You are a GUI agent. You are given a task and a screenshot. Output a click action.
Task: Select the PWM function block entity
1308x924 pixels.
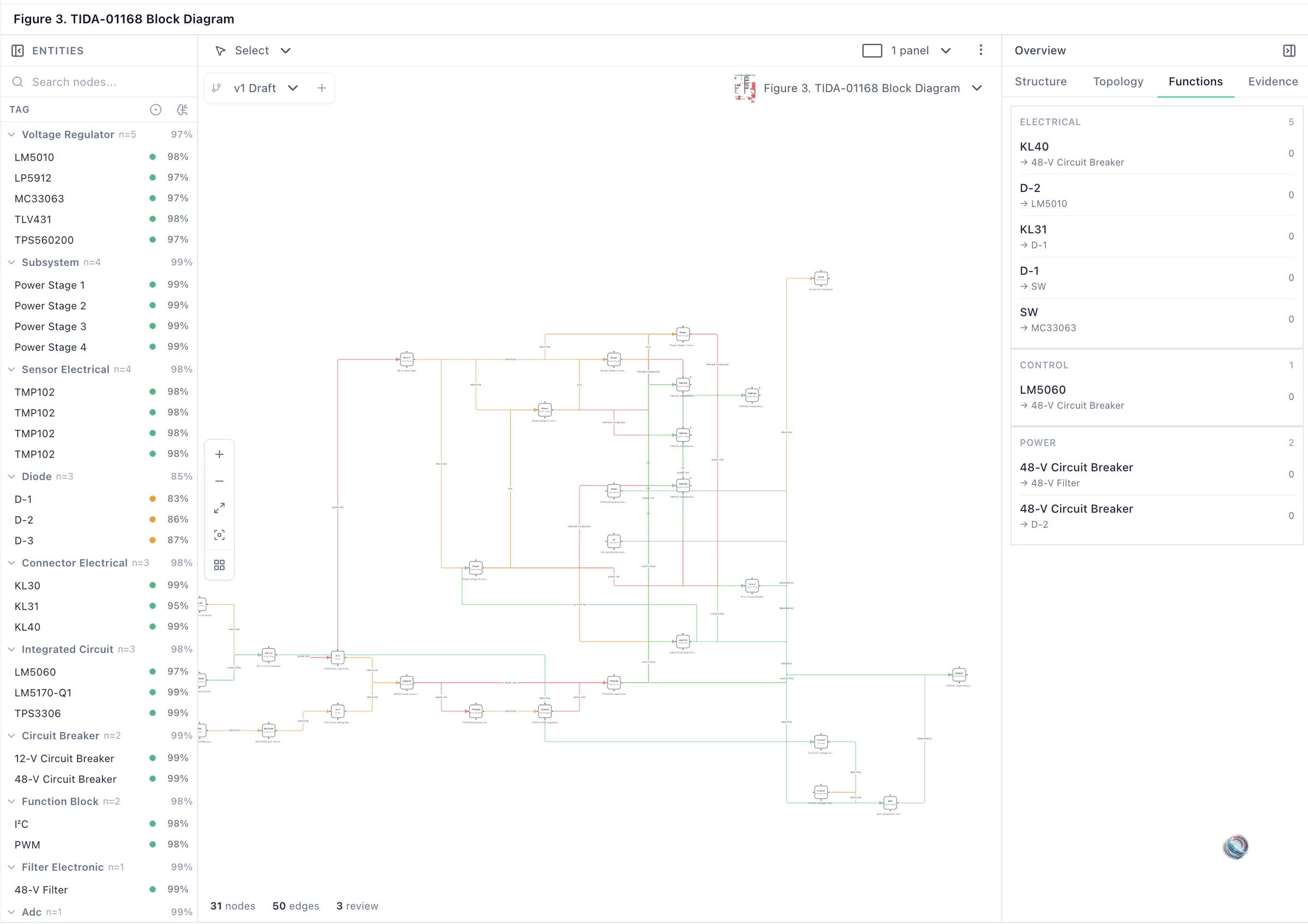99,845
